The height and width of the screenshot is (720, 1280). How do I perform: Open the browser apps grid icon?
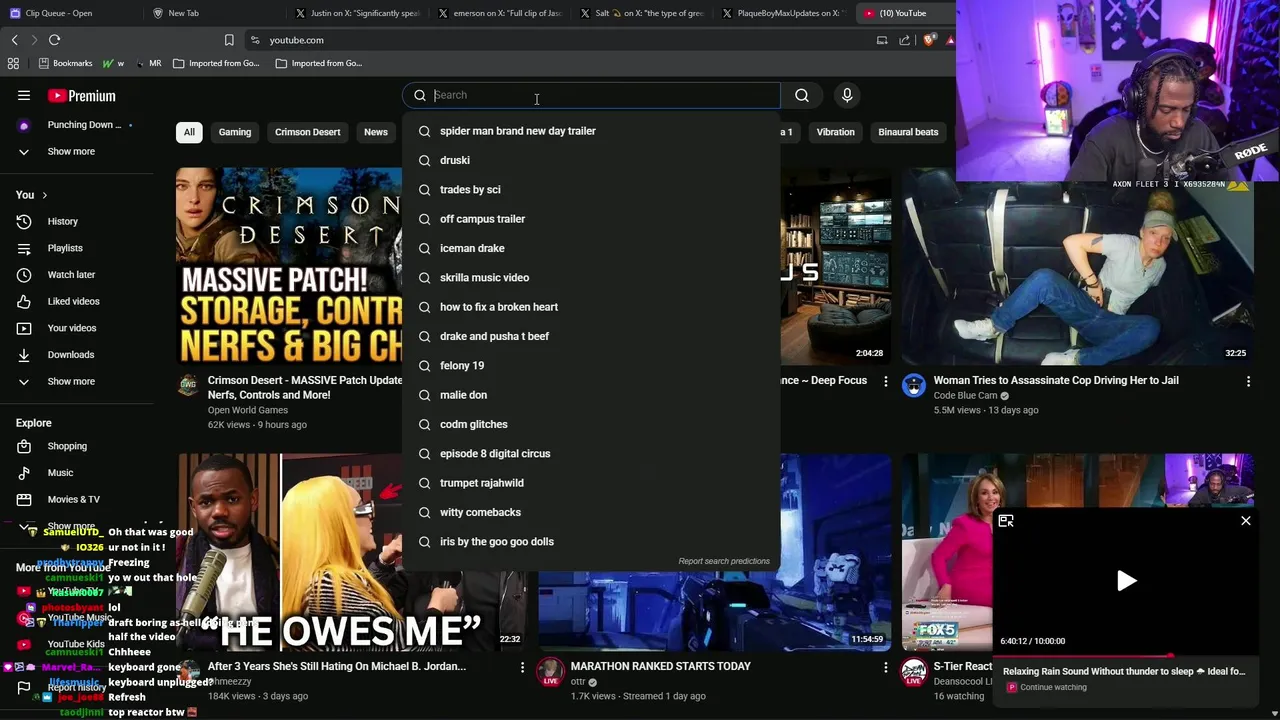click(x=13, y=63)
